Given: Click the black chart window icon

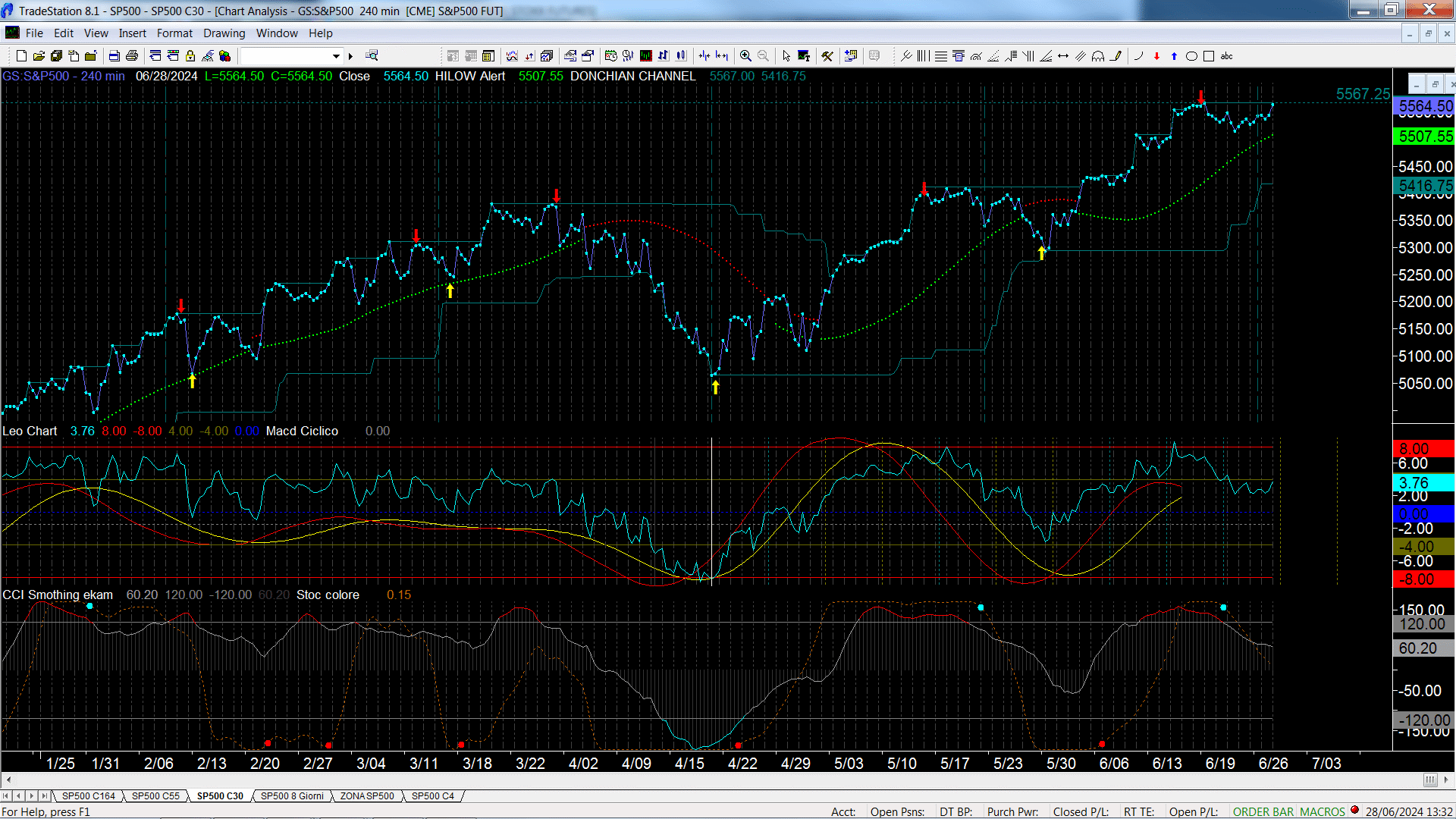Looking at the screenshot, I should (x=645, y=56).
